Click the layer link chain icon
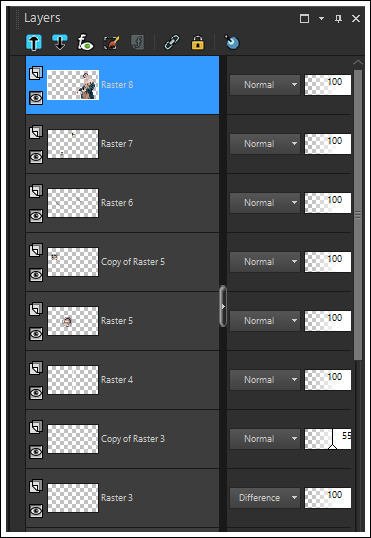Screen dimensions: 371x538 172,43
